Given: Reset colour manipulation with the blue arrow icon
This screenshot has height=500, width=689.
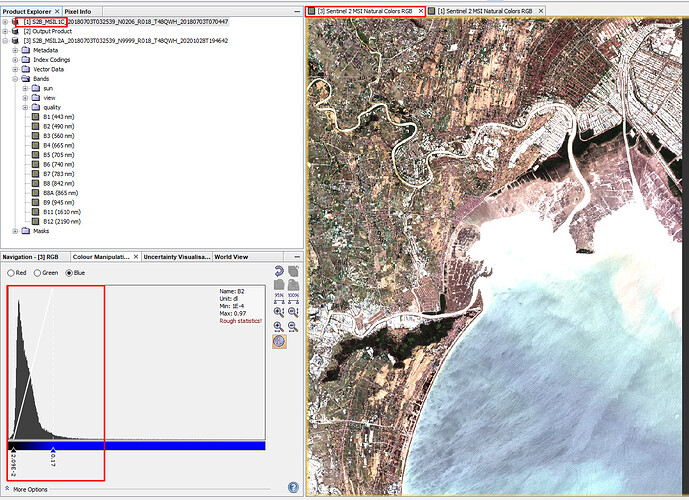Looking at the screenshot, I should click(279, 271).
